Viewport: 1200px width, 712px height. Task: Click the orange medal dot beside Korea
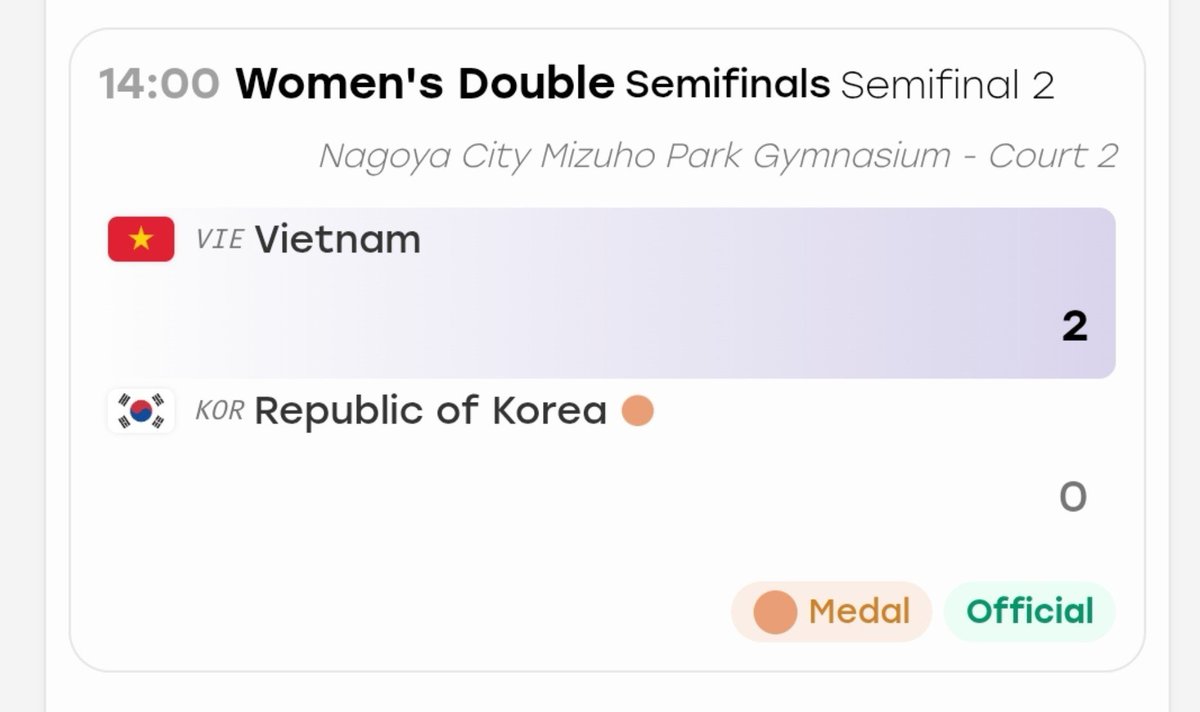638,411
